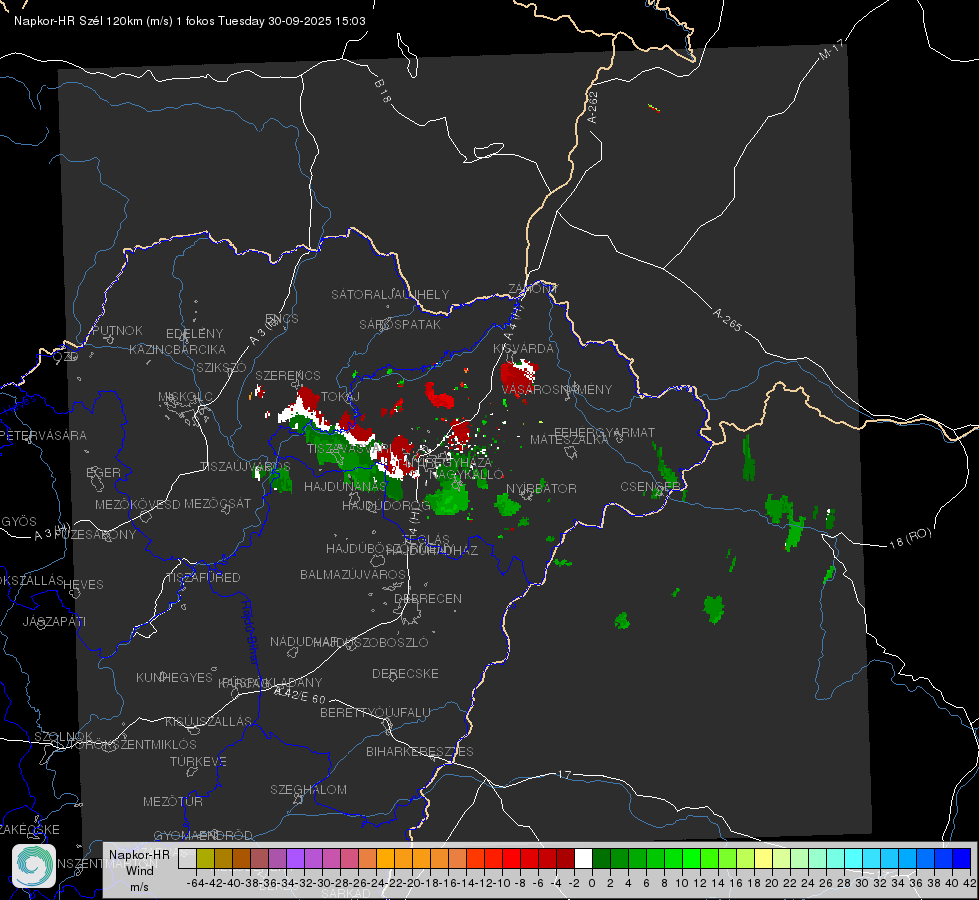Click the white swatch between -2 and 0

[x=583, y=859]
